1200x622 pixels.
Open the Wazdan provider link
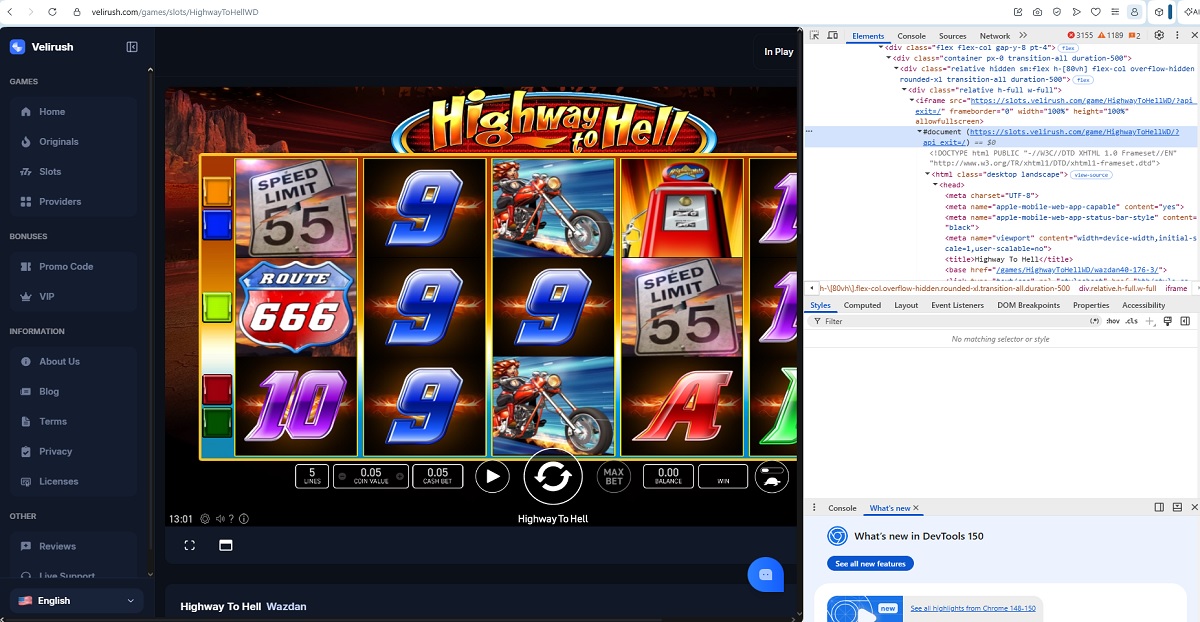[x=286, y=606]
